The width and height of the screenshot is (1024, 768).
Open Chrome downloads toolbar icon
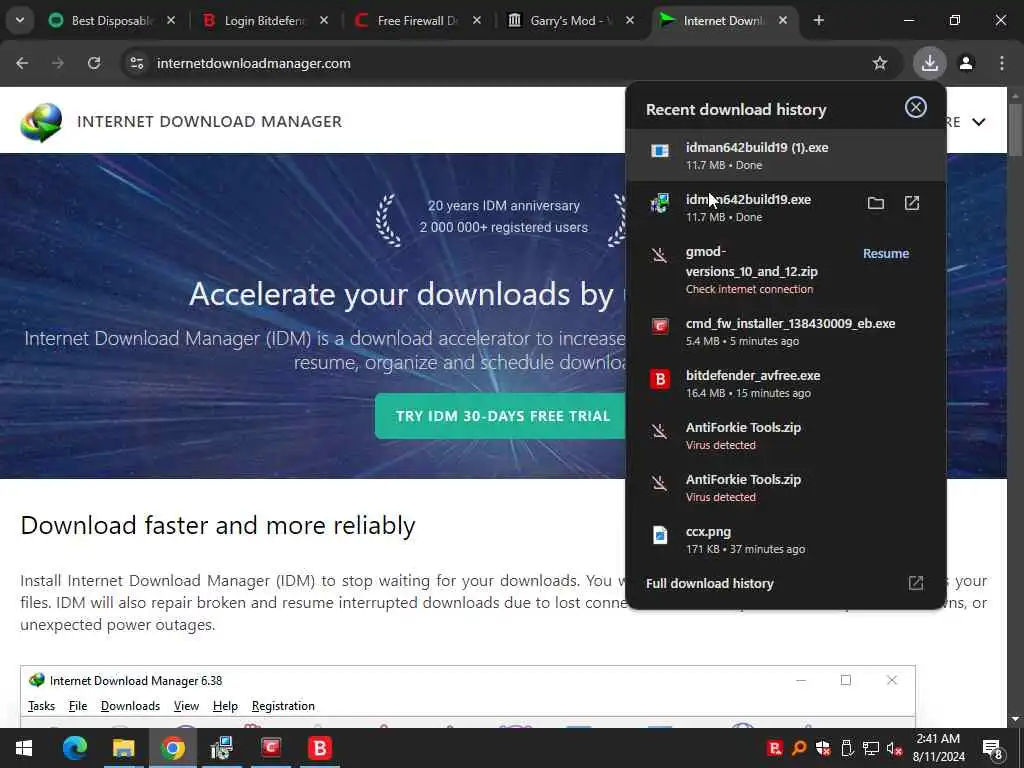[929, 63]
